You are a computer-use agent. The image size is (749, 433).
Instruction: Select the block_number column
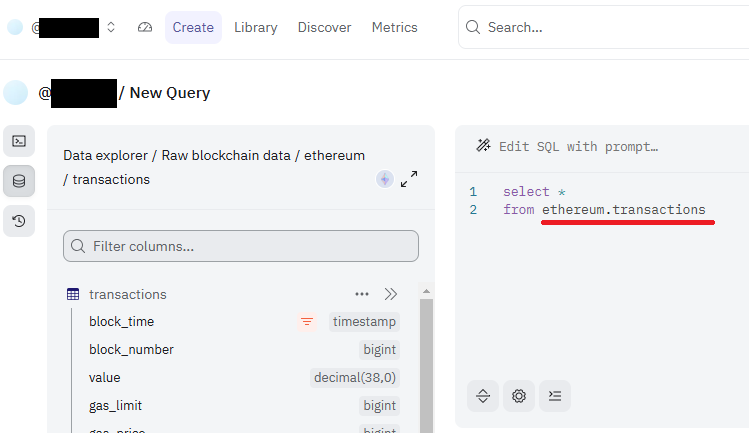[131, 349]
